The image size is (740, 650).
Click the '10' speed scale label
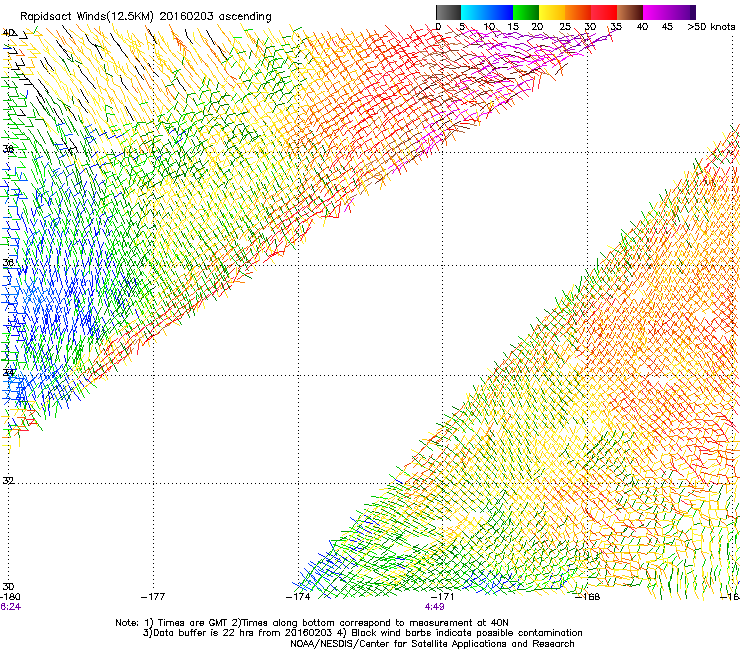pyautogui.click(x=489, y=26)
